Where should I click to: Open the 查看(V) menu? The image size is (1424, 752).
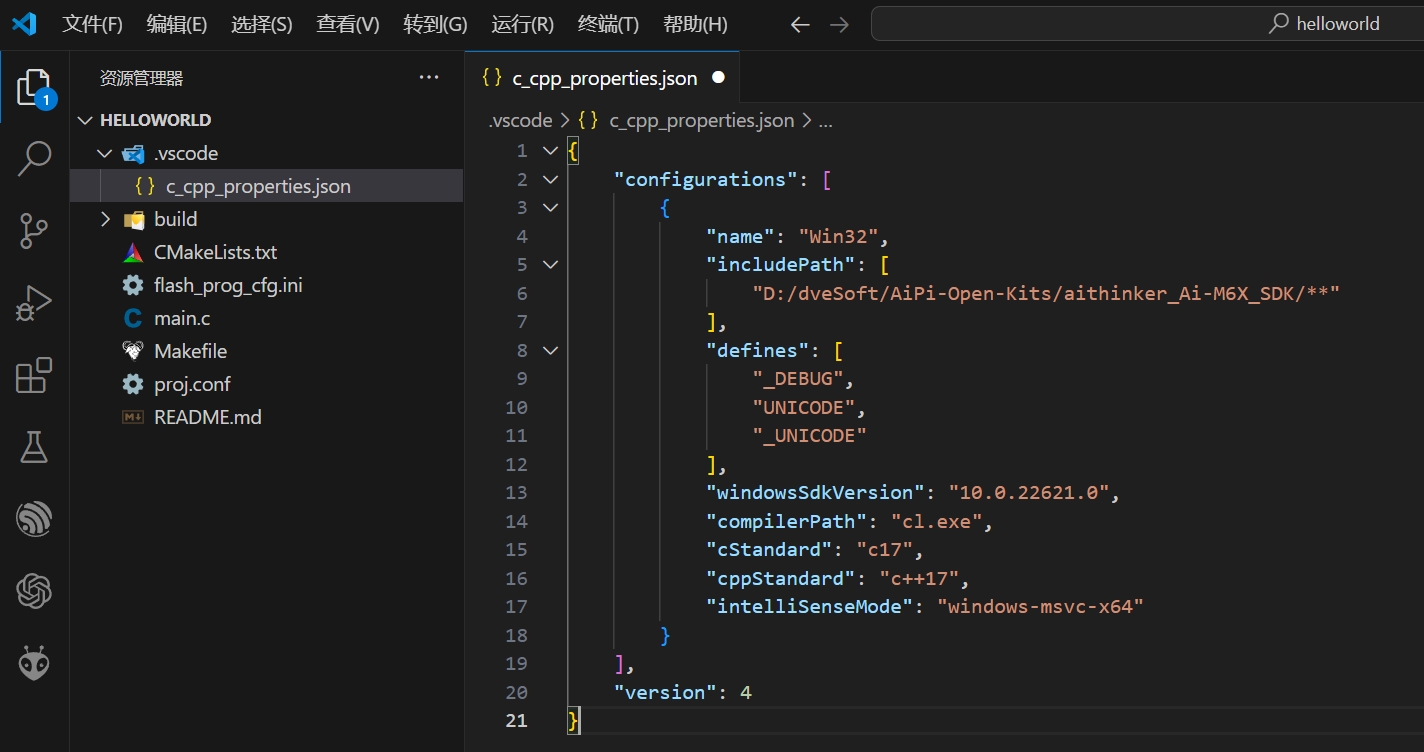[x=348, y=25]
